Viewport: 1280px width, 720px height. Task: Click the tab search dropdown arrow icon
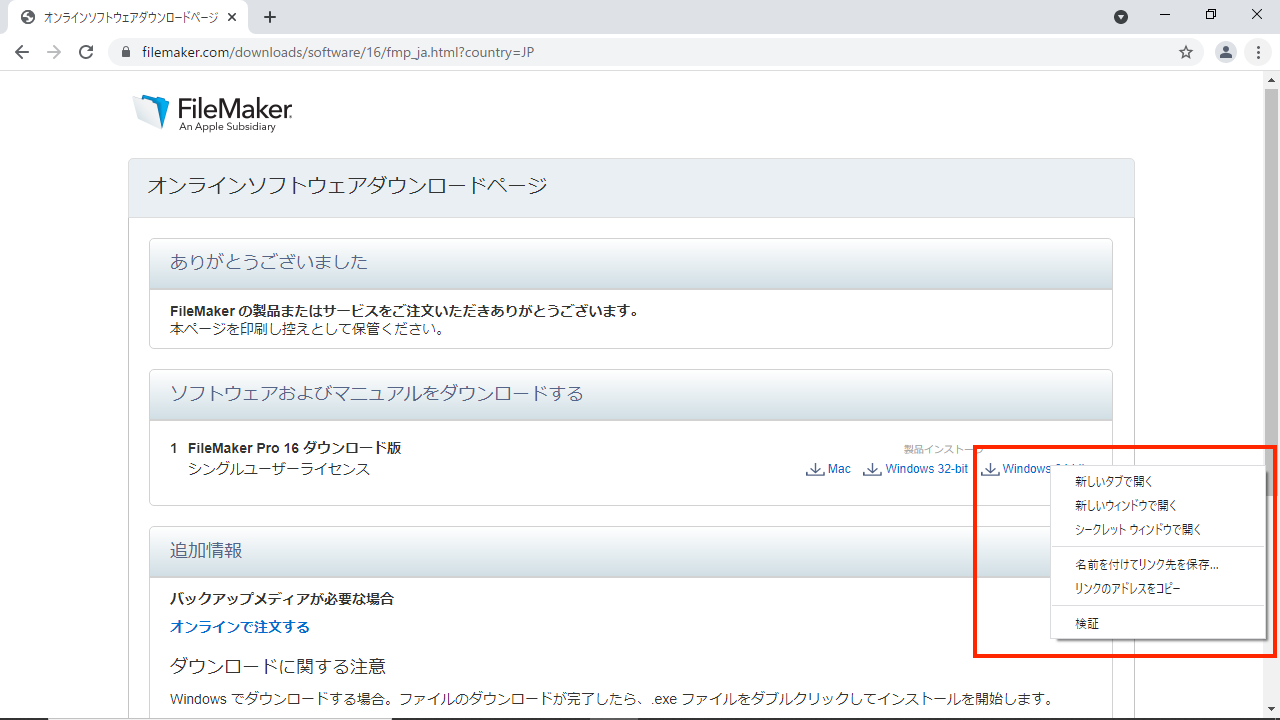coord(1121,16)
